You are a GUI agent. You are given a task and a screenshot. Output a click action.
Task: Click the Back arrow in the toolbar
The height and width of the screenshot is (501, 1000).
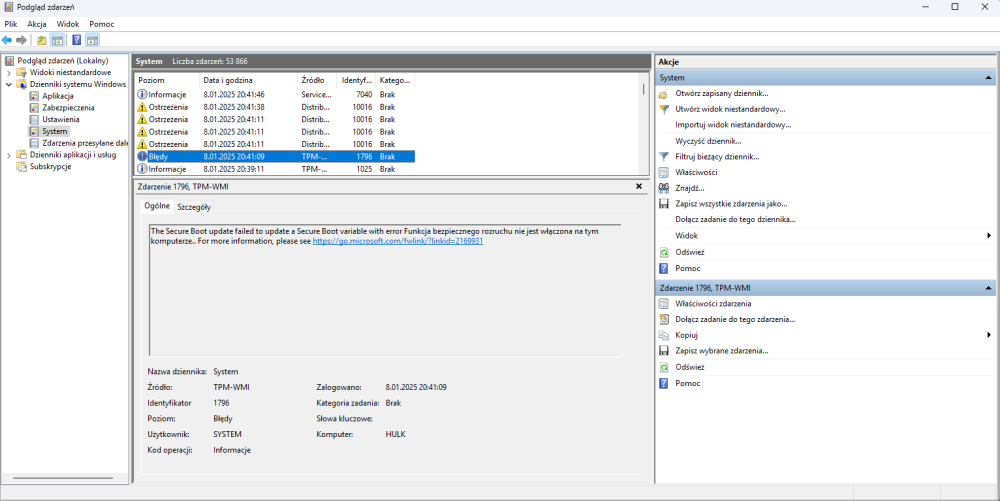tap(7, 40)
